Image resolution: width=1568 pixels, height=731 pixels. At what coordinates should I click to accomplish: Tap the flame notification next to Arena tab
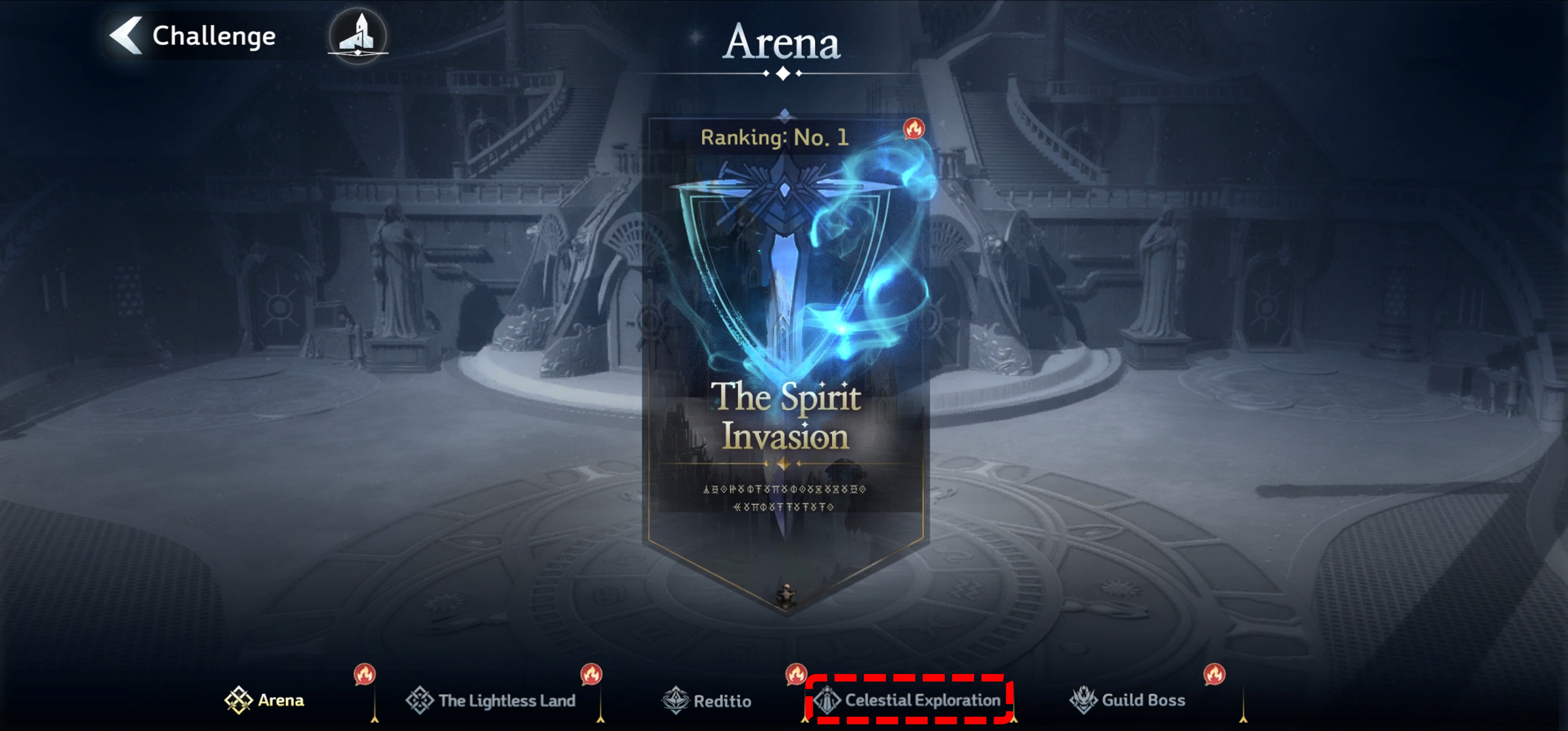[365, 674]
